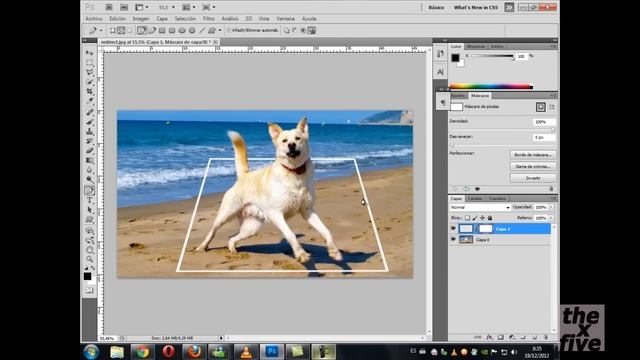This screenshot has width=640, height=360.
Task: Select the 3D Object Rotate tool
Action: tap(89, 231)
